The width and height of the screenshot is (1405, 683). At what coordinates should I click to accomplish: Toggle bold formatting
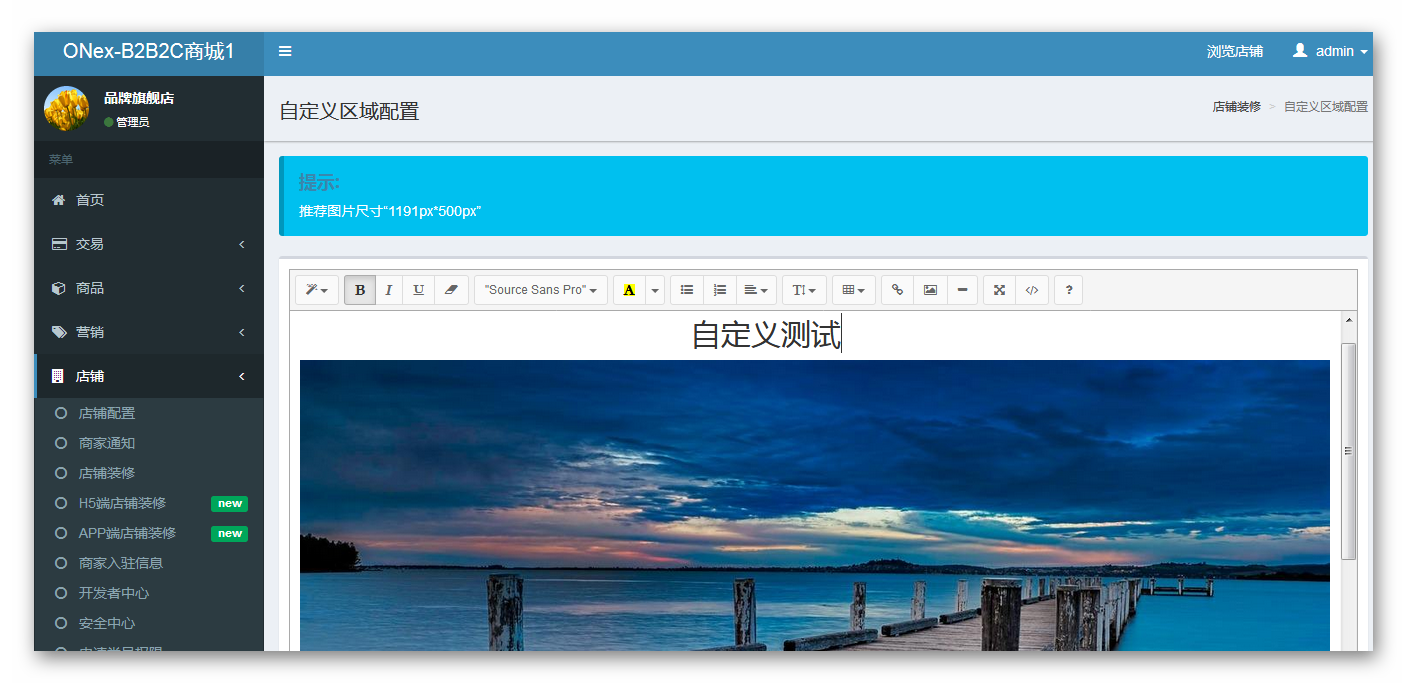click(x=360, y=290)
